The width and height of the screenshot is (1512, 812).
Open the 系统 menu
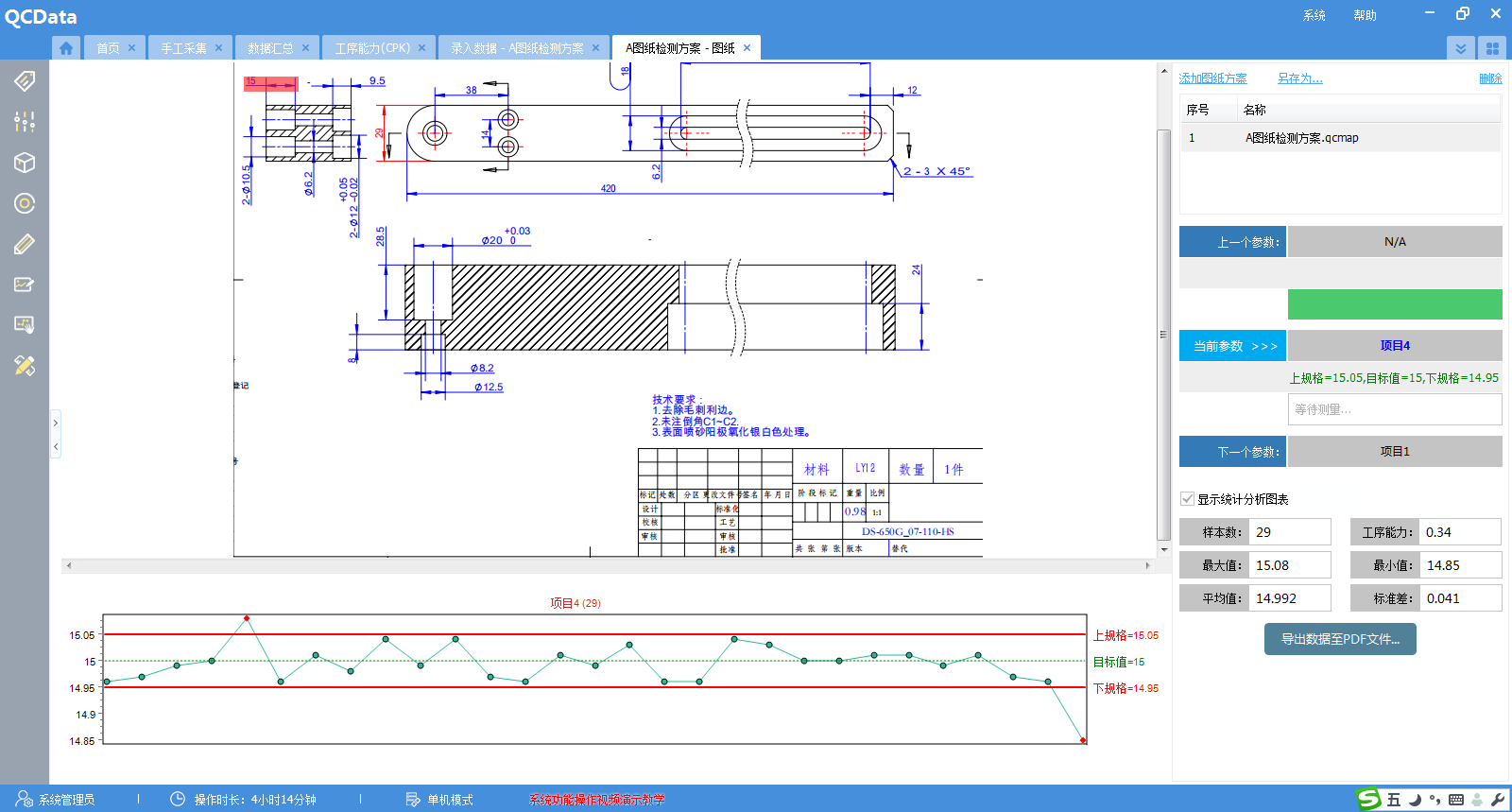tap(1314, 15)
